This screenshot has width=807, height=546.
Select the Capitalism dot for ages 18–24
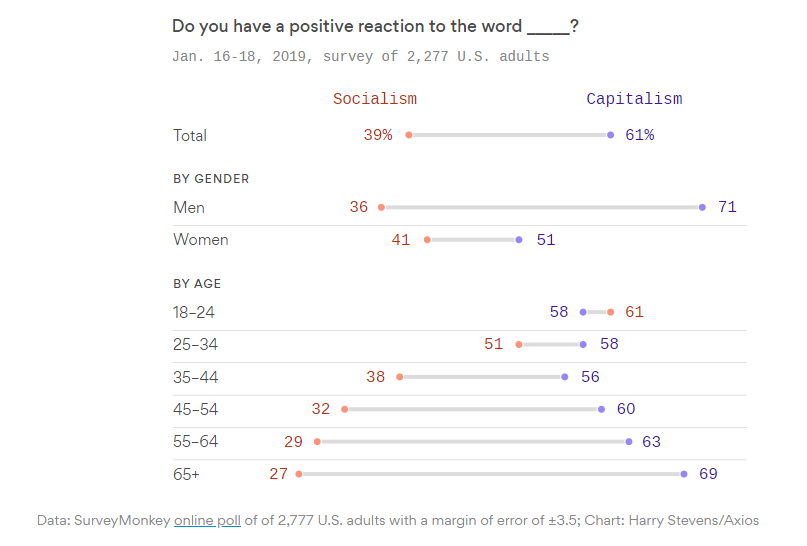click(583, 312)
